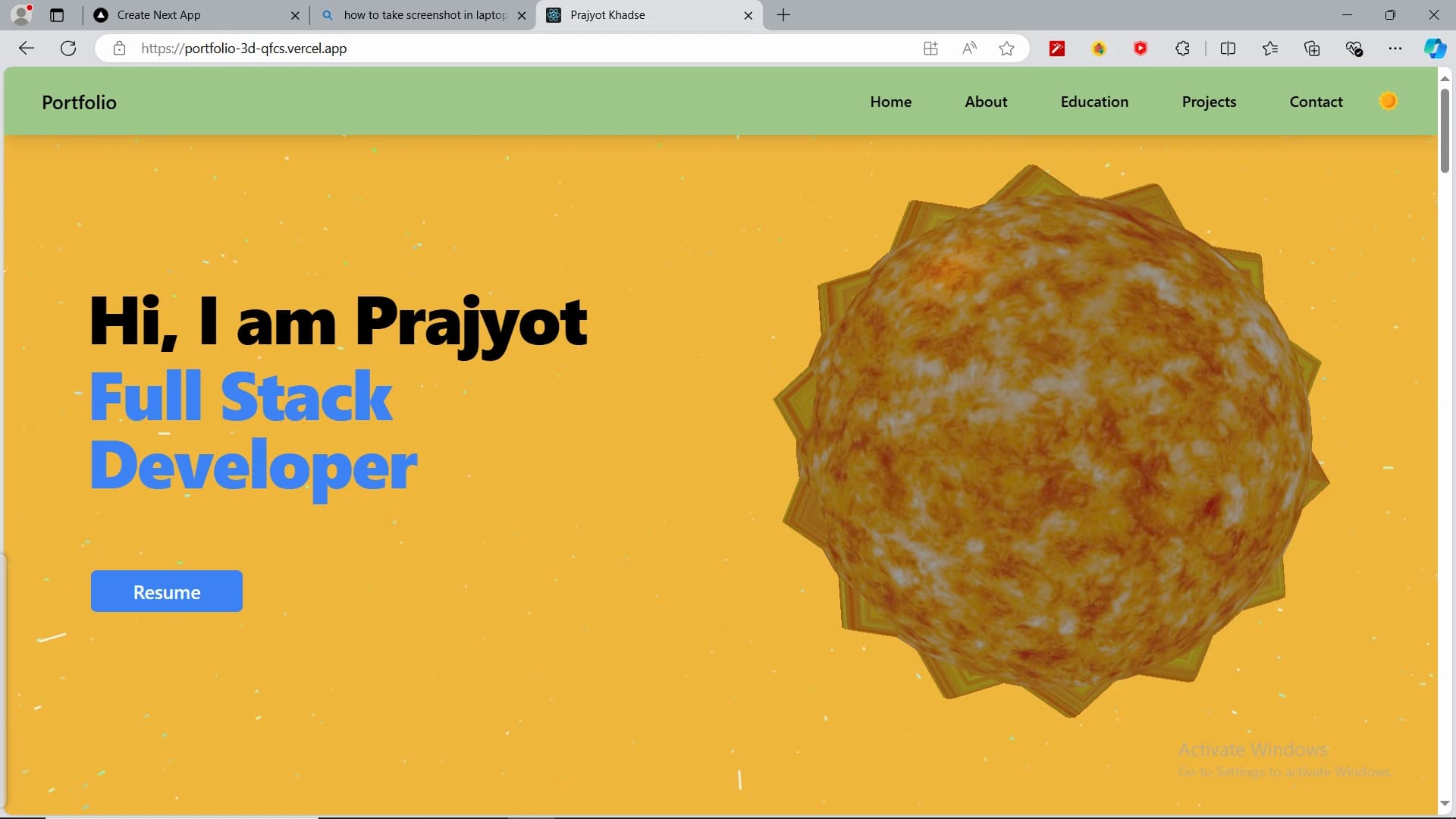The width and height of the screenshot is (1456, 819).
Task: Switch to the how to take screenshot tab
Action: tap(422, 15)
